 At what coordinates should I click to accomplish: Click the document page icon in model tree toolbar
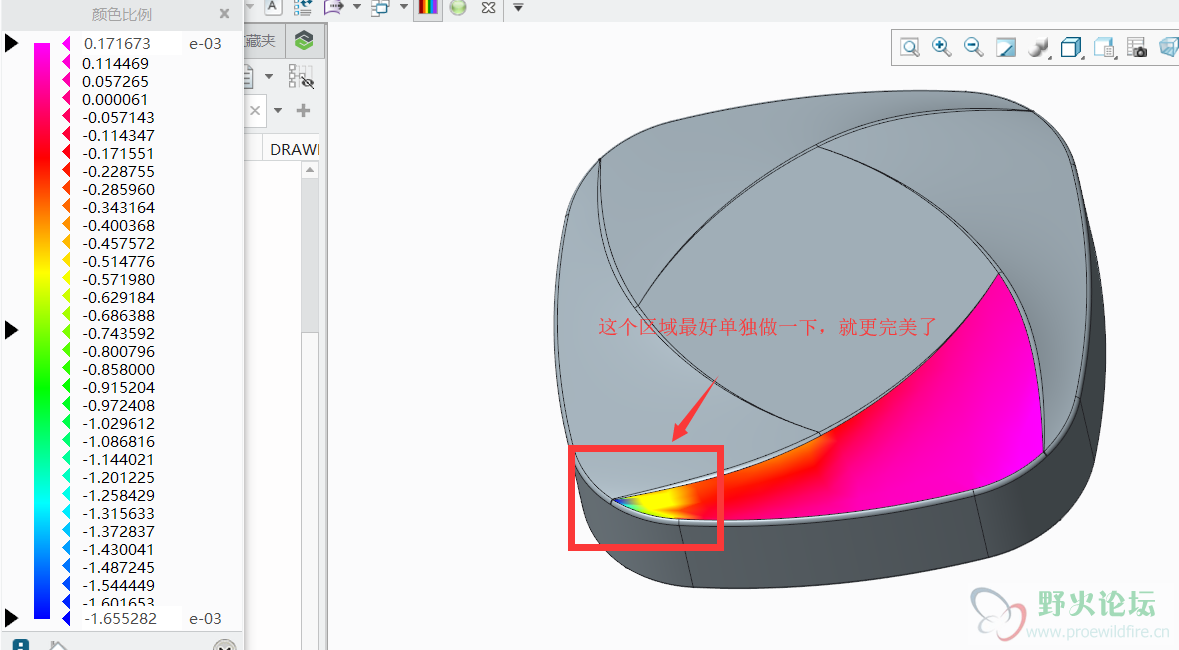[250, 77]
